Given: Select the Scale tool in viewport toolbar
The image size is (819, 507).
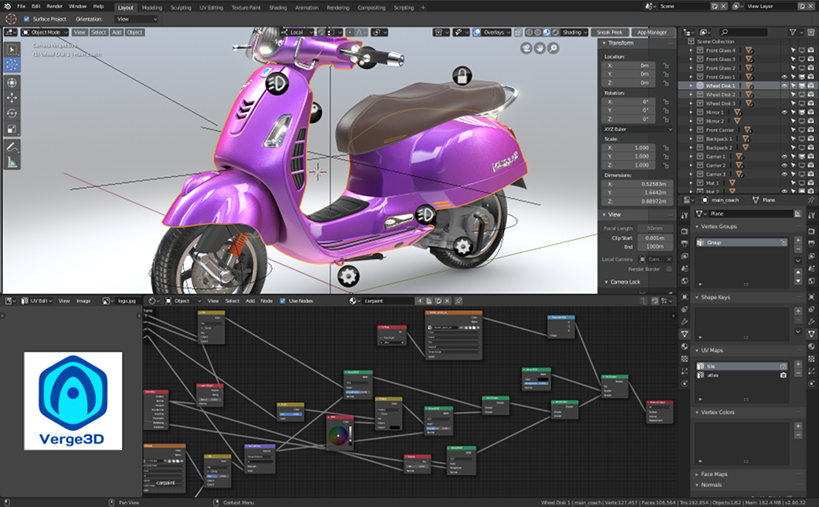Looking at the screenshot, I should click(12, 129).
